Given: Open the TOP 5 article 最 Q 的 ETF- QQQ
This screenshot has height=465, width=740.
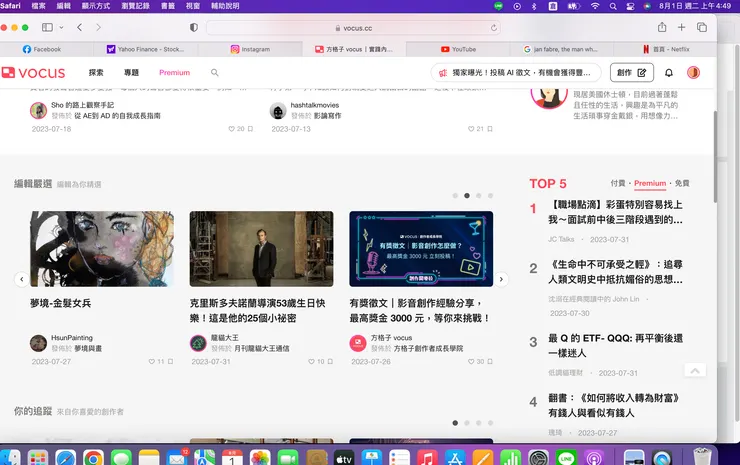Looking at the screenshot, I should tap(615, 346).
